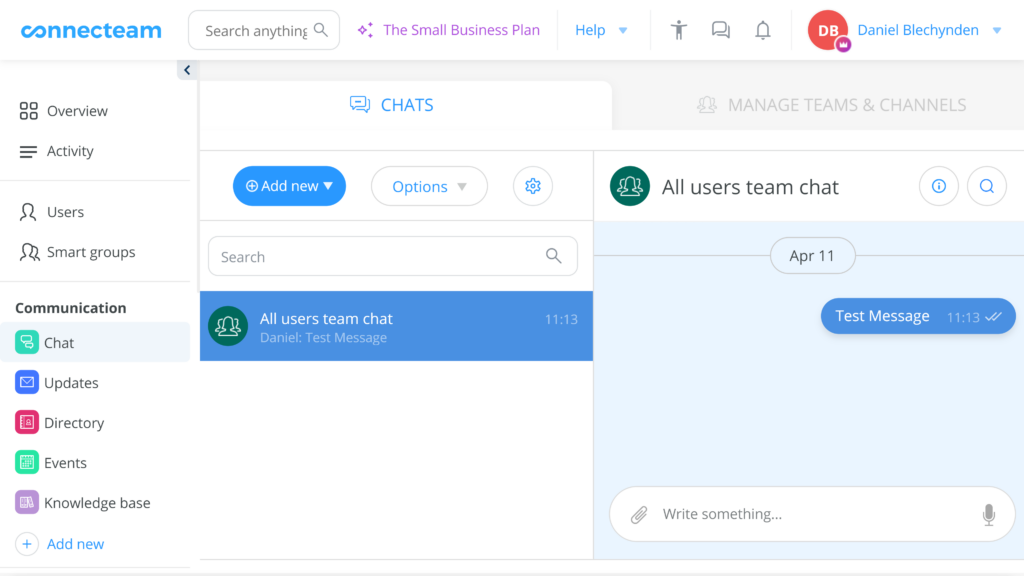Search within the All users team chat
The height and width of the screenshot is (576, 1024).
(x=986, y=186)
